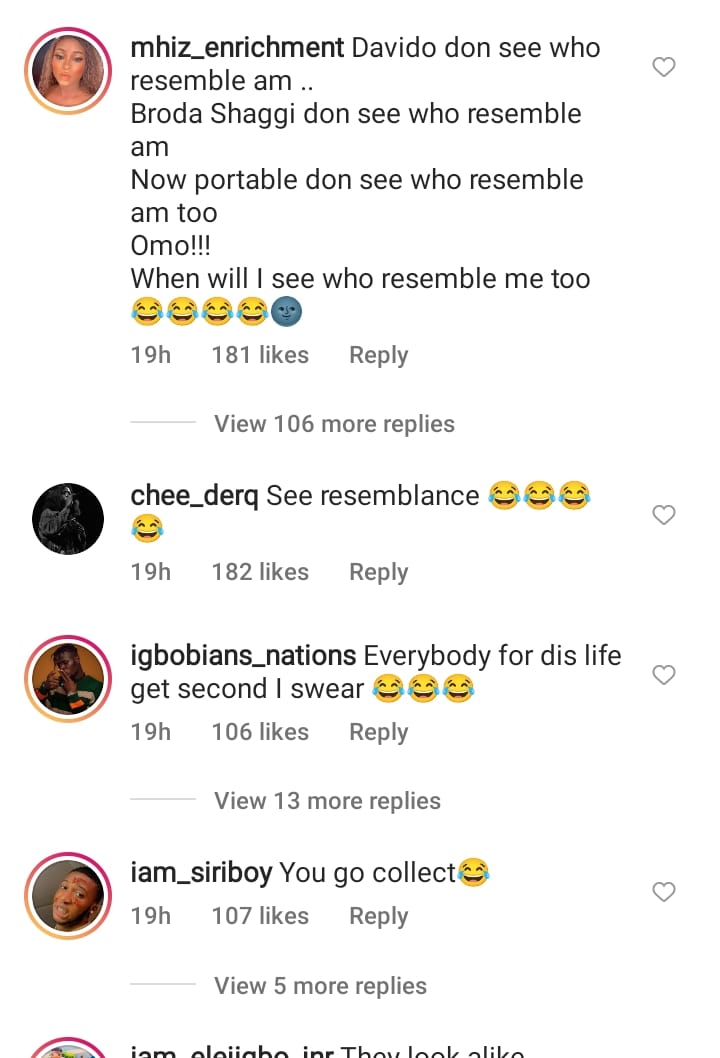
Task: Expand 'View 13 more replies'
Action: pos(327,801)
